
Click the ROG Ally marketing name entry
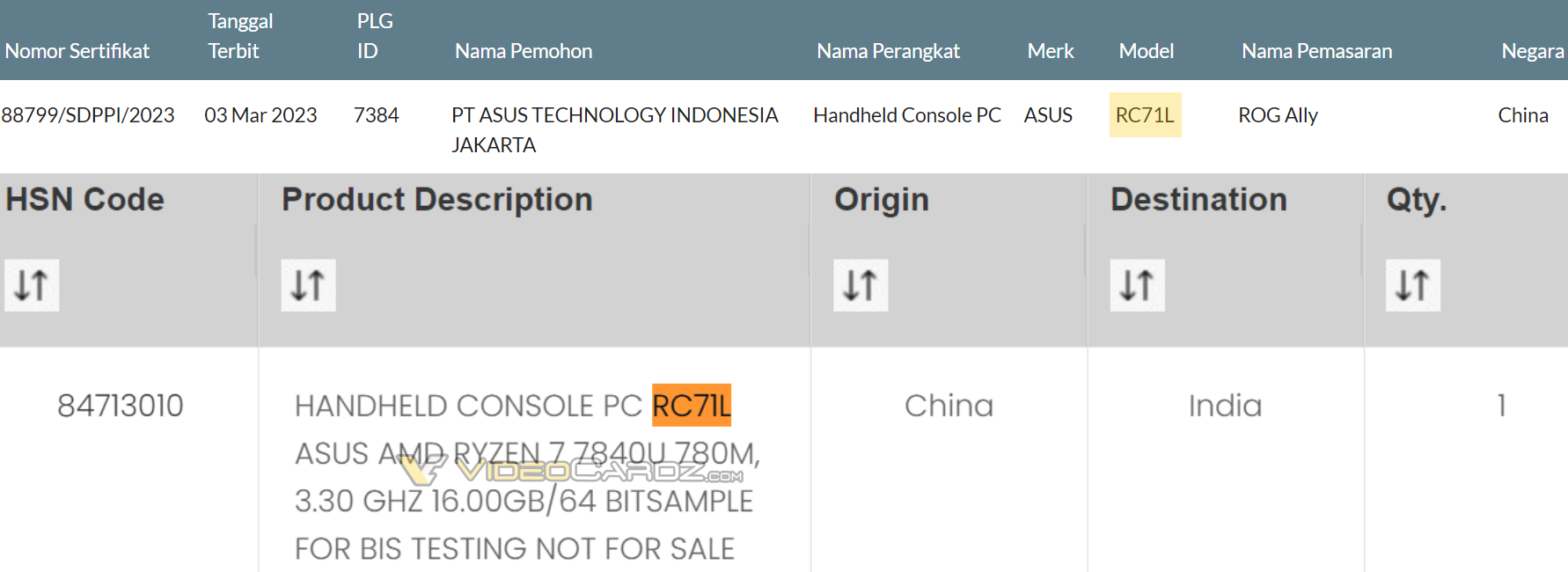(1278, 114)
